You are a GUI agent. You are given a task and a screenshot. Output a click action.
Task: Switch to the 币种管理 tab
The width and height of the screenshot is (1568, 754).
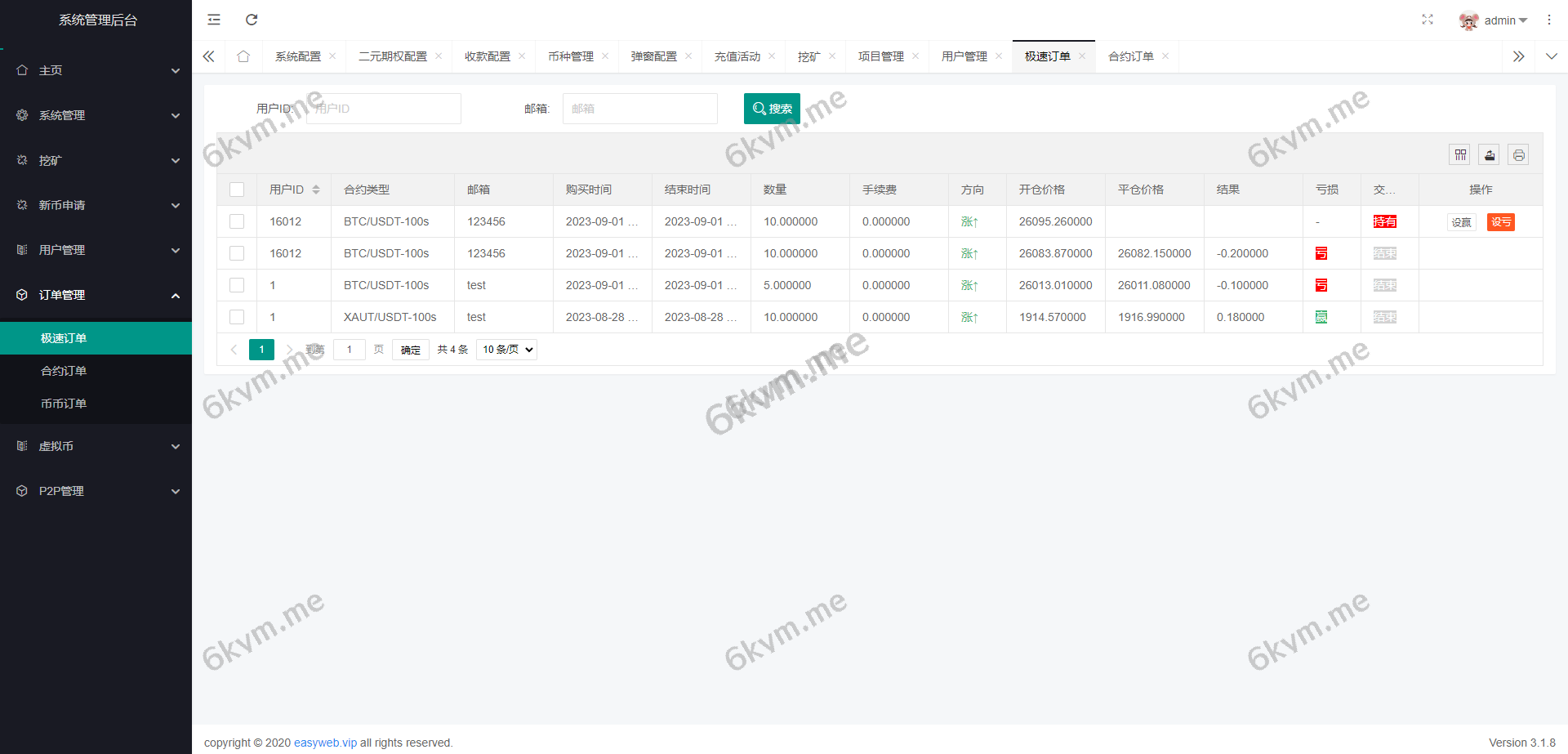571,56
